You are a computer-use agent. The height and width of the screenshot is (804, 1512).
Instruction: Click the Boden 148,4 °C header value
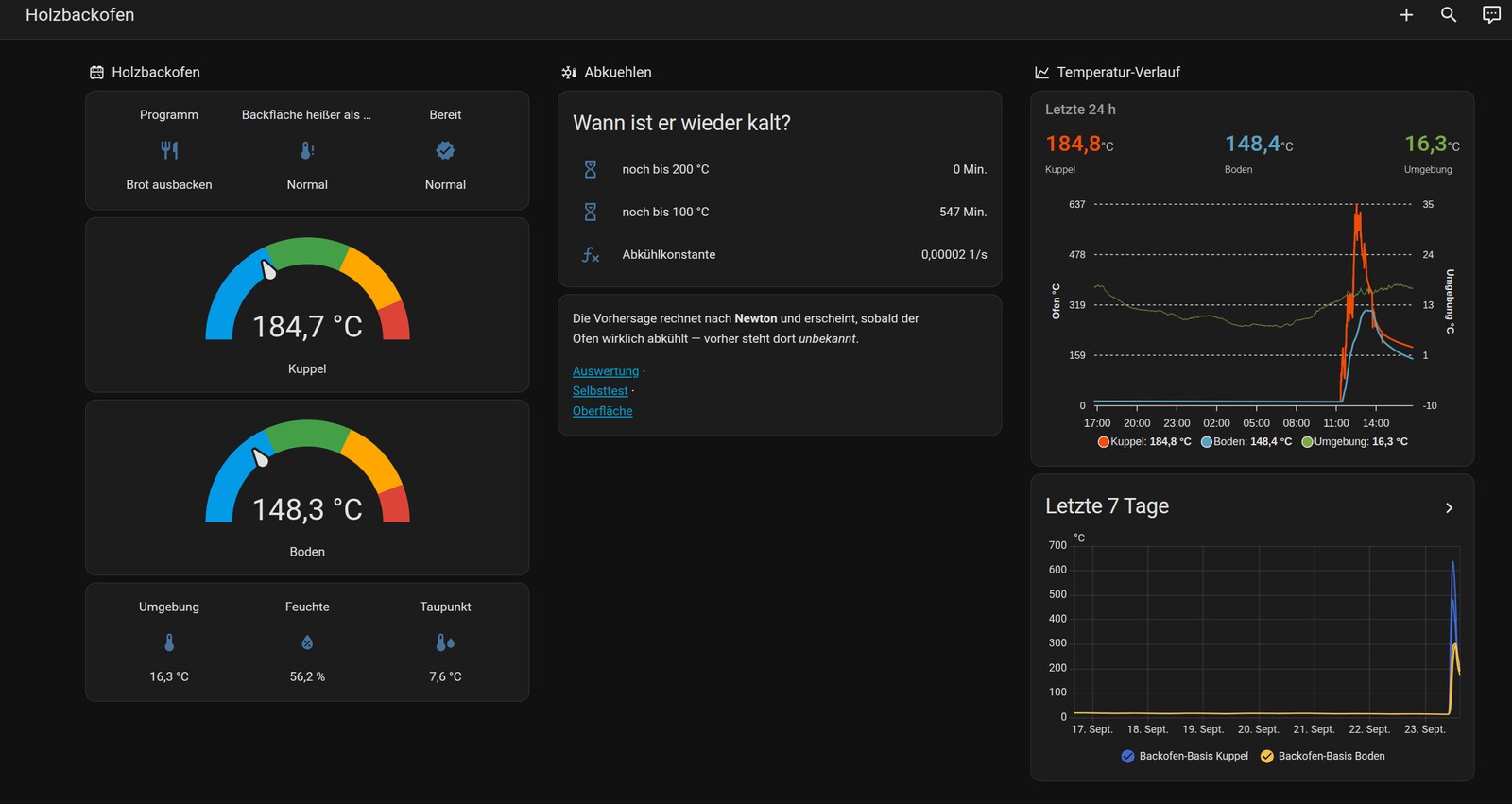click(x=1259, y=144)
